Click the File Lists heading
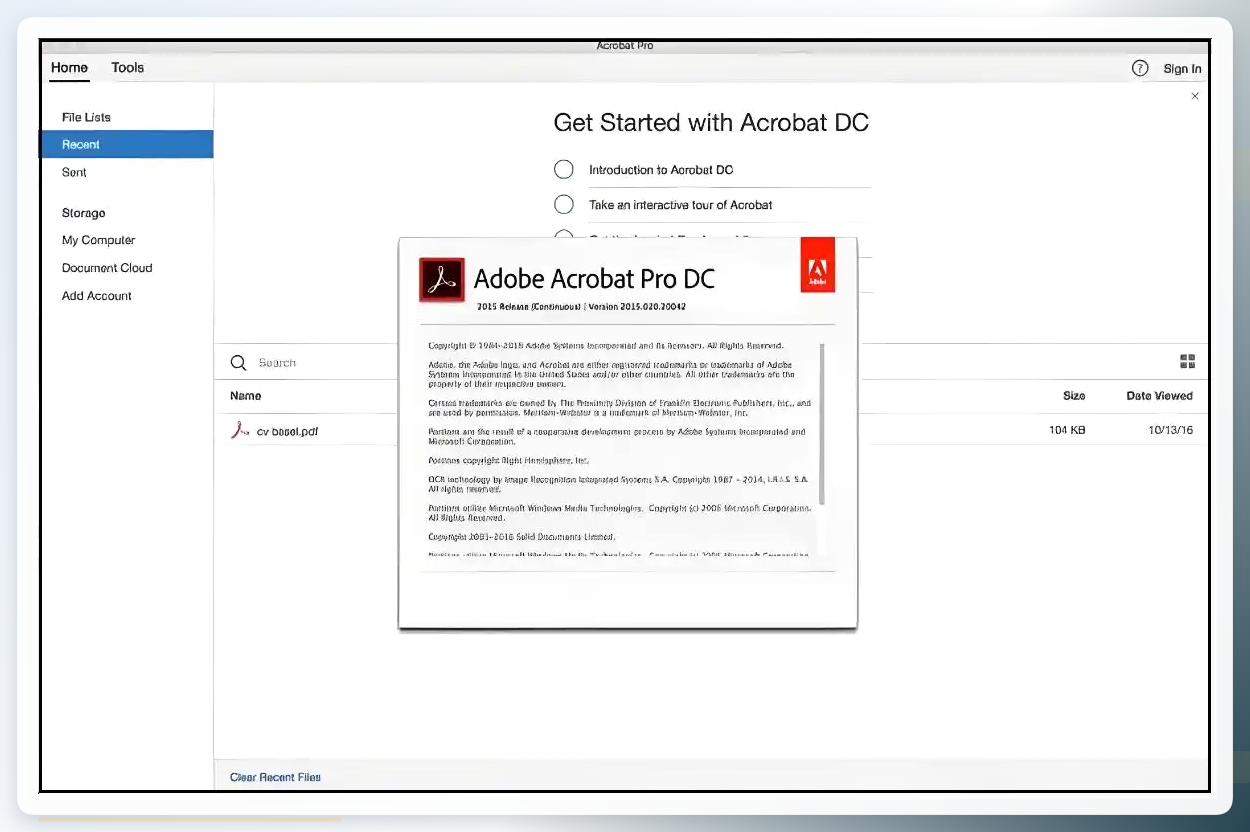This screenshot has width=1250, height=832. [86, 117]
